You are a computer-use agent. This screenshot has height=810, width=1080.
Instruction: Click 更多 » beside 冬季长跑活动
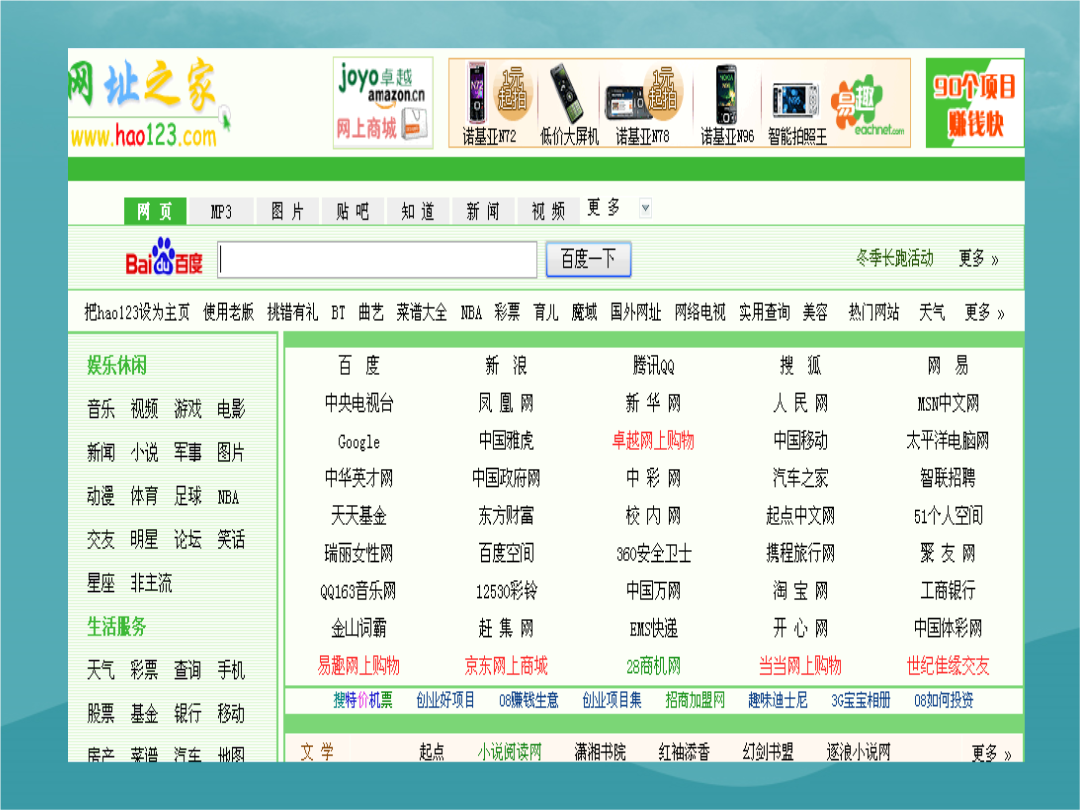[x=979, y=259]
